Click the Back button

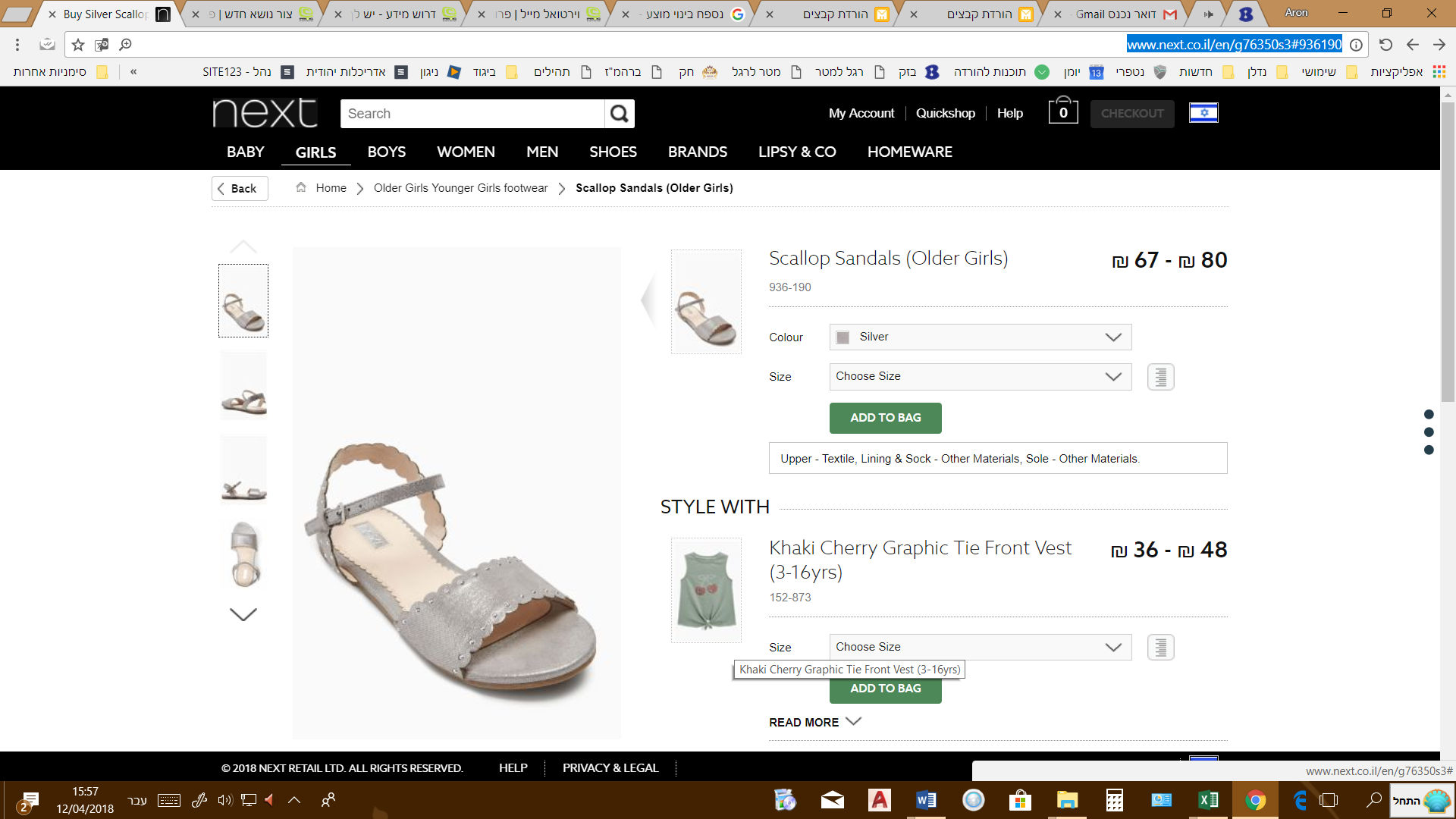(x=240, y=188)
